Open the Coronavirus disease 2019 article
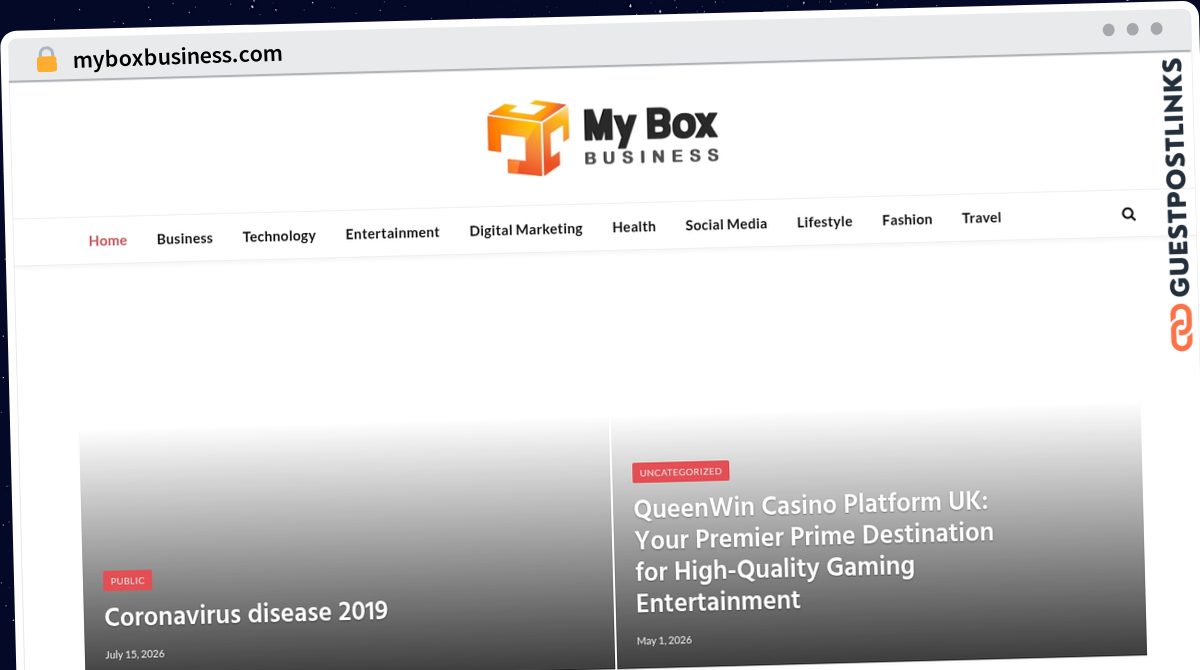The width and height of the screenshot is (1200, 670). coord(246,614)
